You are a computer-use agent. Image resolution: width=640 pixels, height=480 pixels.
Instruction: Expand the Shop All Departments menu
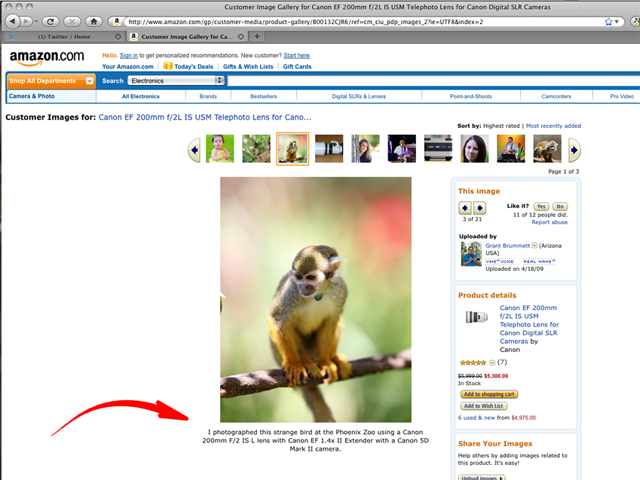[x=51, y=81]
